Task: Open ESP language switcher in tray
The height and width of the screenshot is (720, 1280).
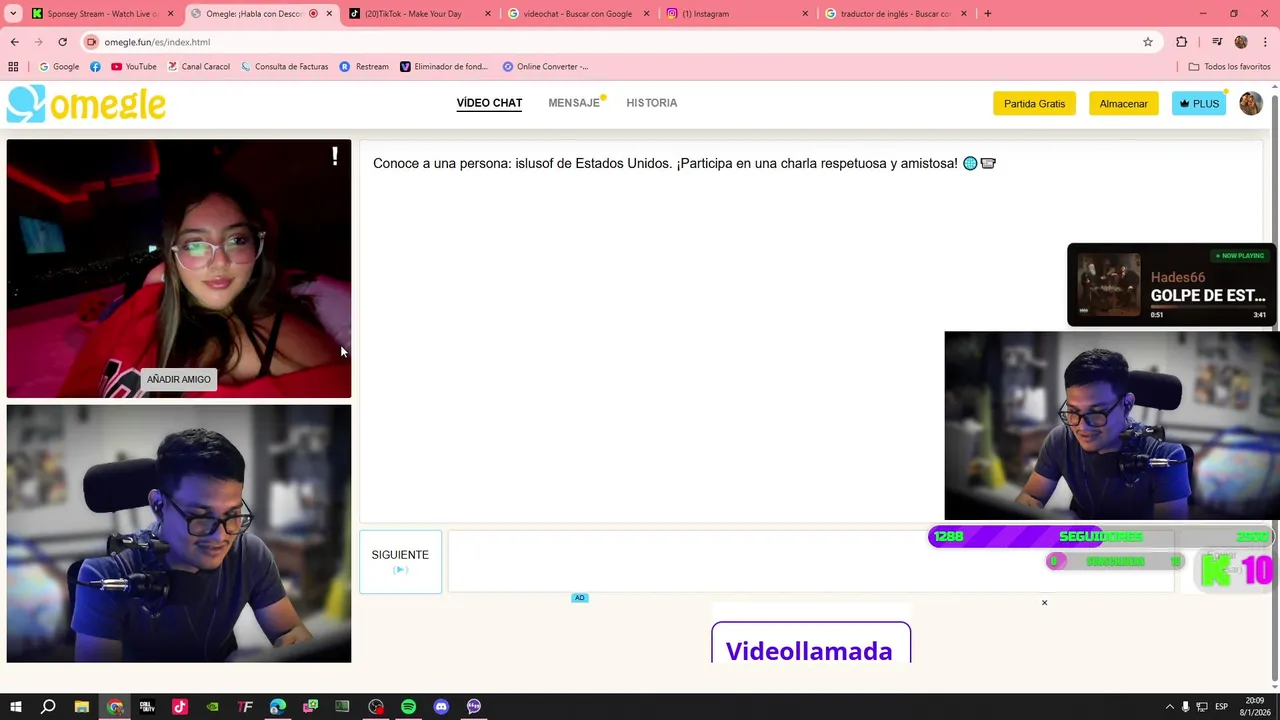Action: (1222, 707)
